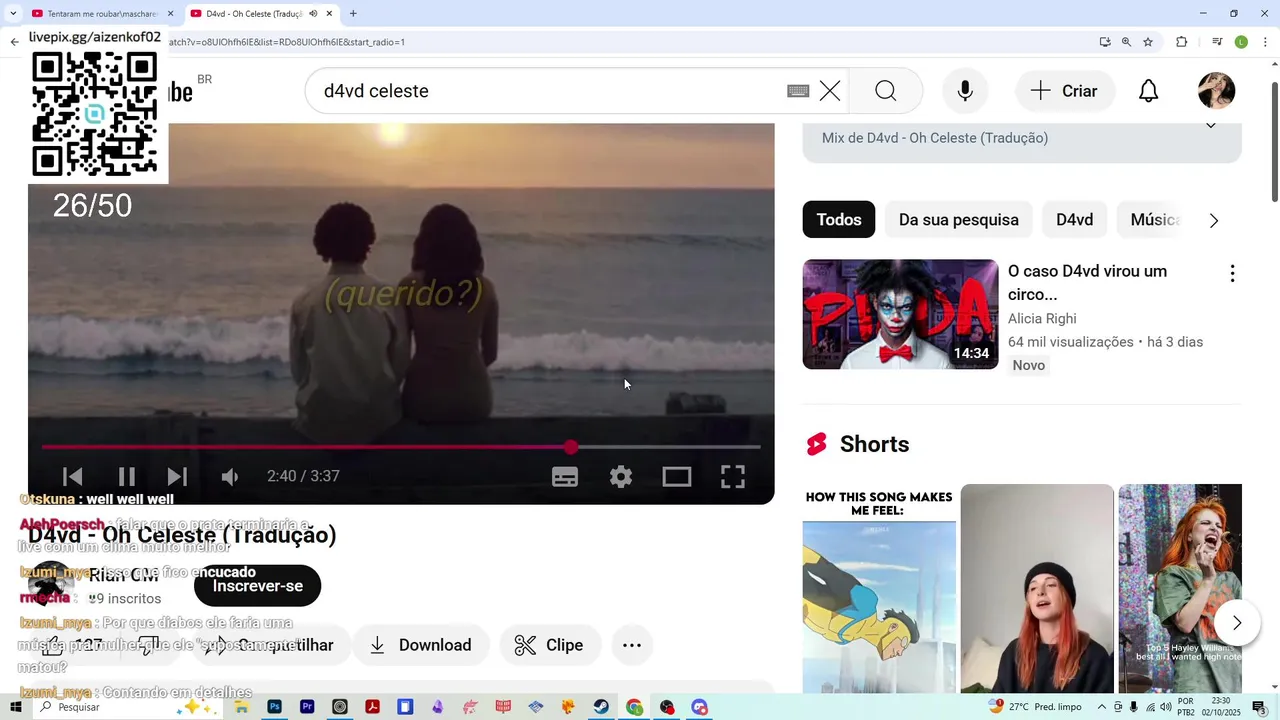
Task: Open the Windows Start menu
Action: click(16, 707)
